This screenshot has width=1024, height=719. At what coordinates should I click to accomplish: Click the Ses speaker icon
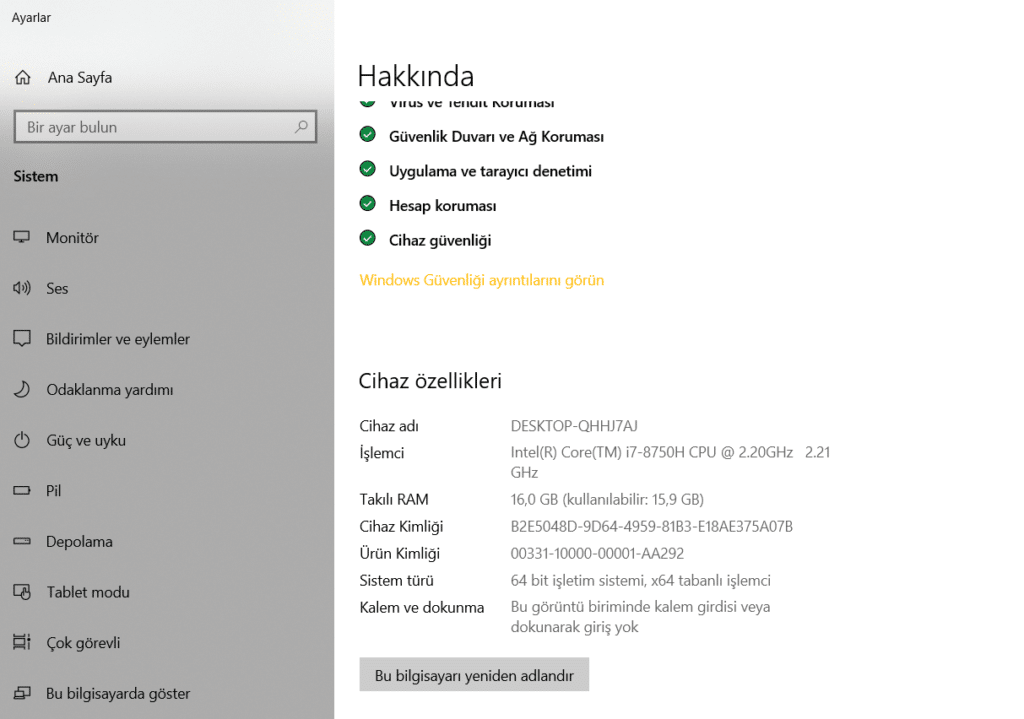pyautogui.click(x=23, y=288)
